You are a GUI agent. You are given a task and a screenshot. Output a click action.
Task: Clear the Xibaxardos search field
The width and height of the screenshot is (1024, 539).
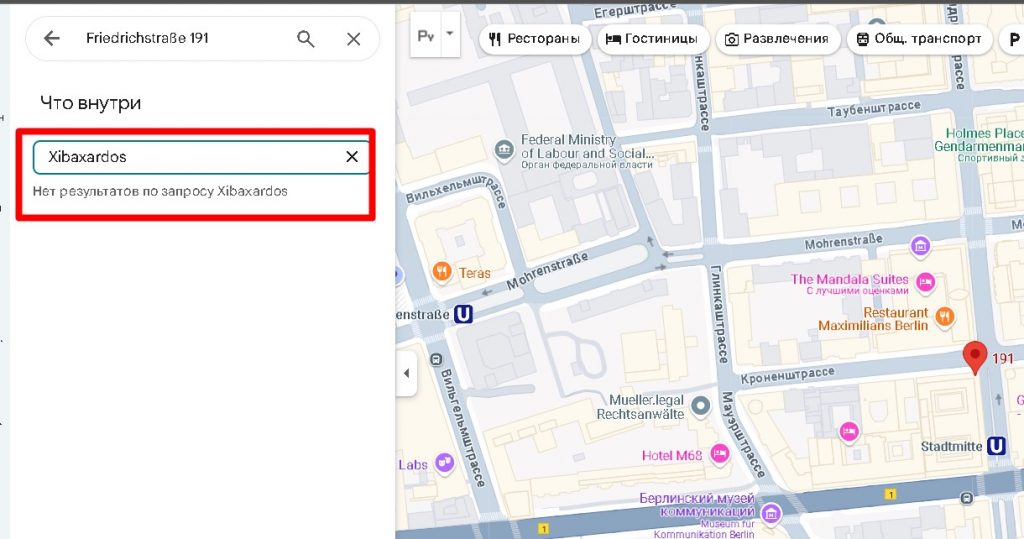coord(352,157)
